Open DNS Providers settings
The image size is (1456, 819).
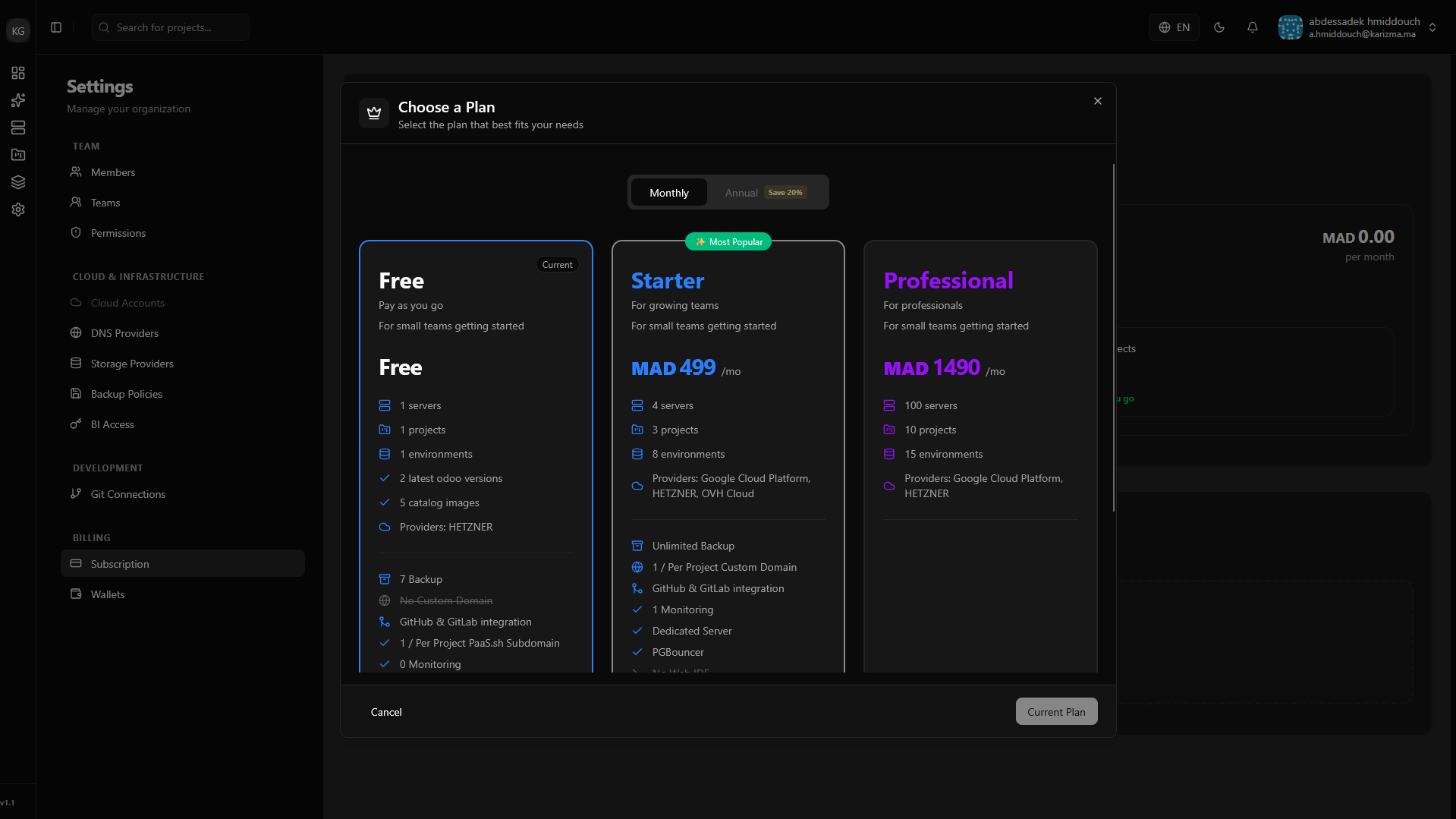(x=183, y=333)
